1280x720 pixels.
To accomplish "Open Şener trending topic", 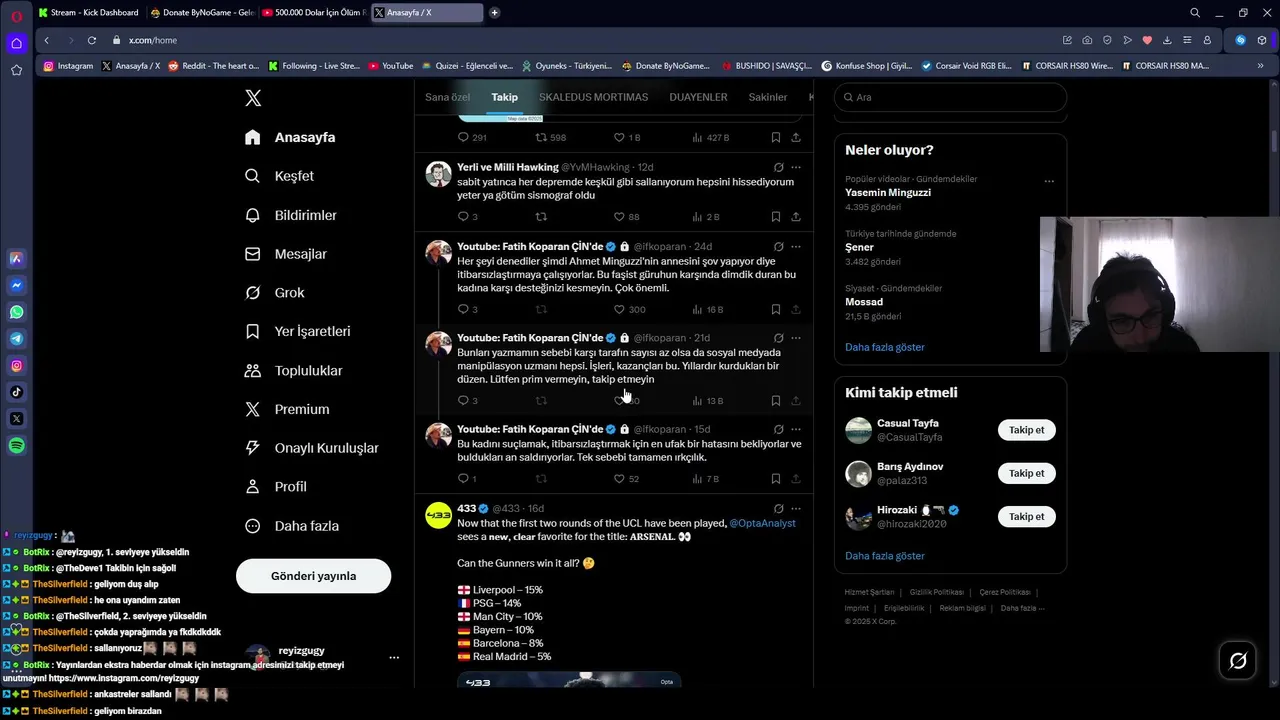I will pyautogui.click(x=859, y=247).
